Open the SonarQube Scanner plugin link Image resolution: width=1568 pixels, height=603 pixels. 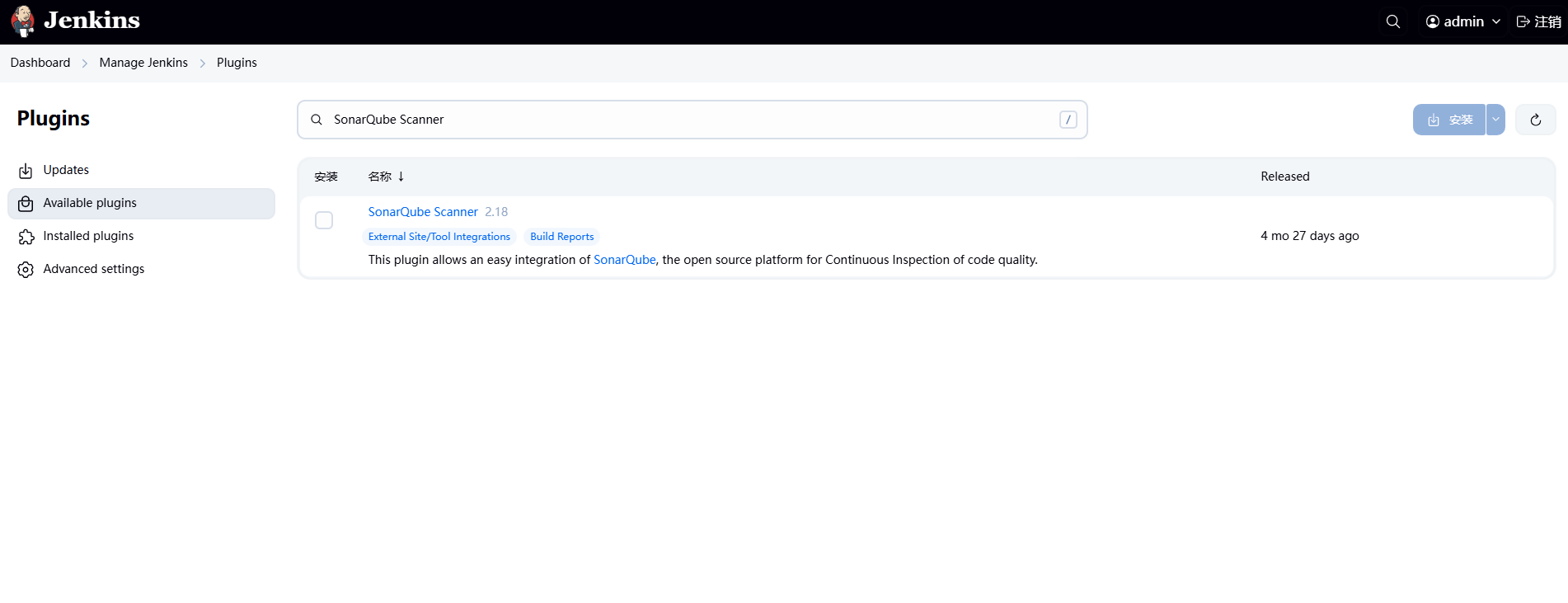422,212
